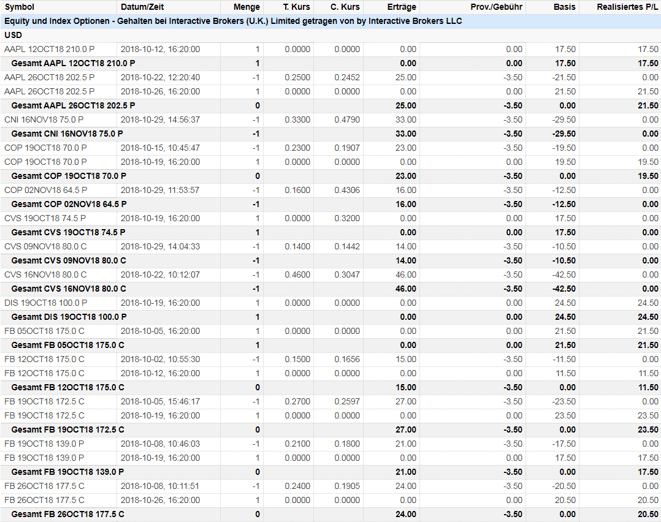Select the Gesamt AAPL 12OCT18 210.0 P row
661x522 pixels.
330,63
